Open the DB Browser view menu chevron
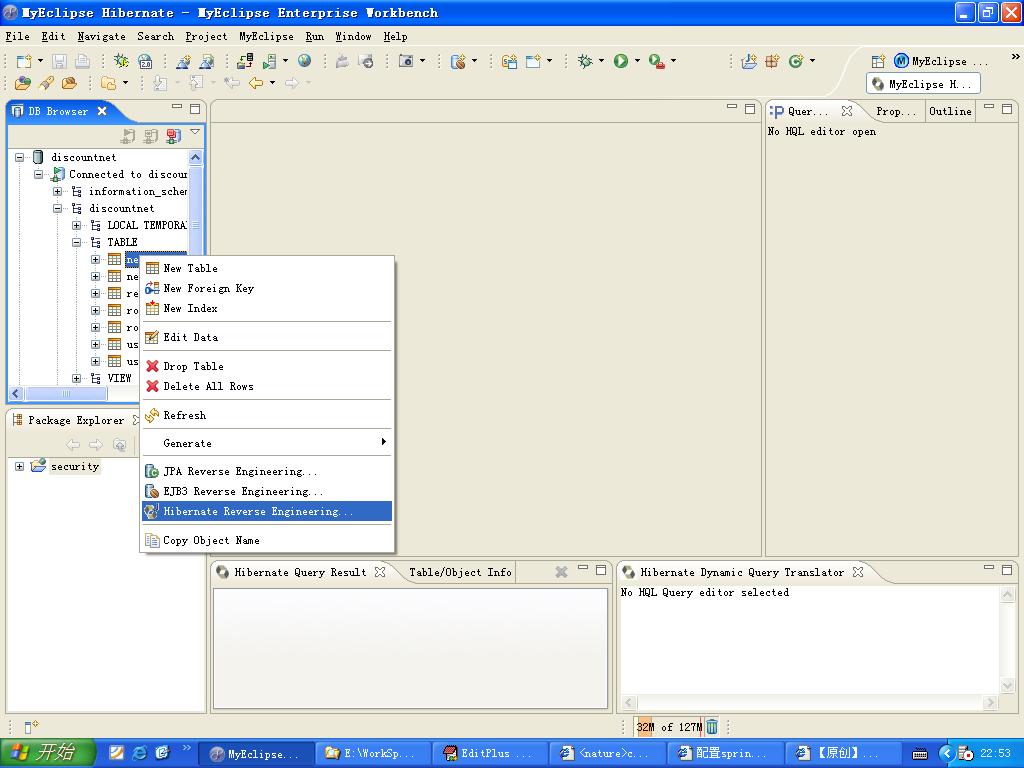 click(x=196, y=132)
